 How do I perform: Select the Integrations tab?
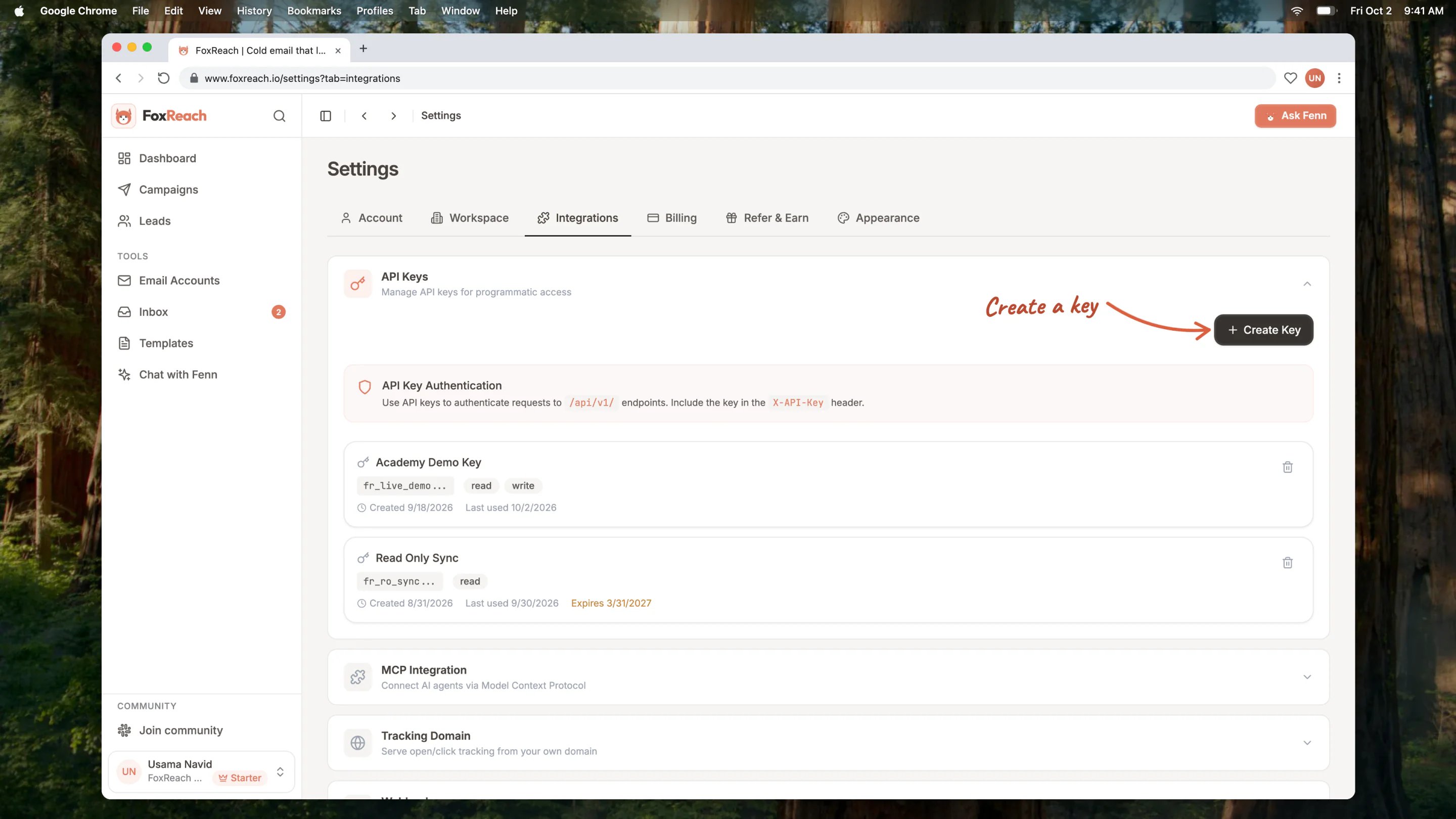point(578,218)
